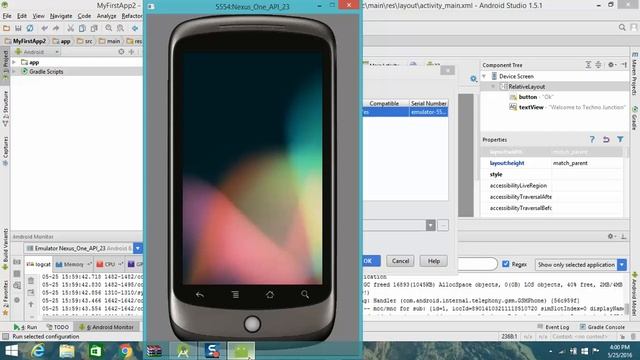Open the Show only selected application dropdown
Viewport: 640px width, 360px height.
point(622,264)
